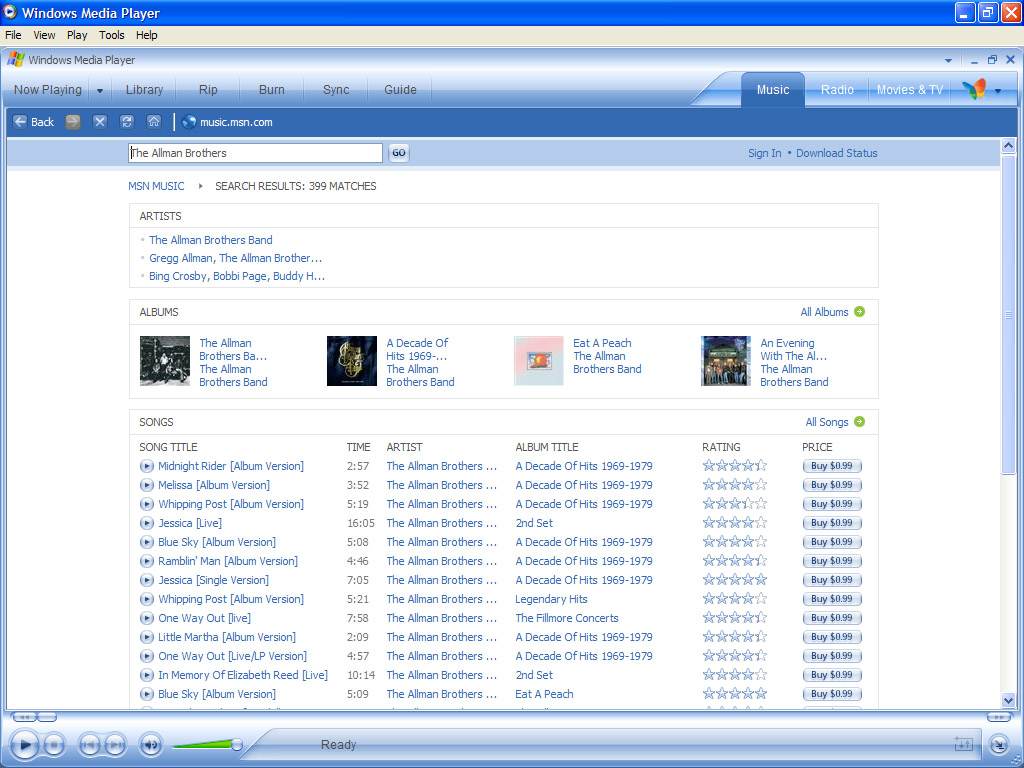Open The Allman Brothers Band artist link
Viewport: 1024px width, 768px height.
[211, 240]
